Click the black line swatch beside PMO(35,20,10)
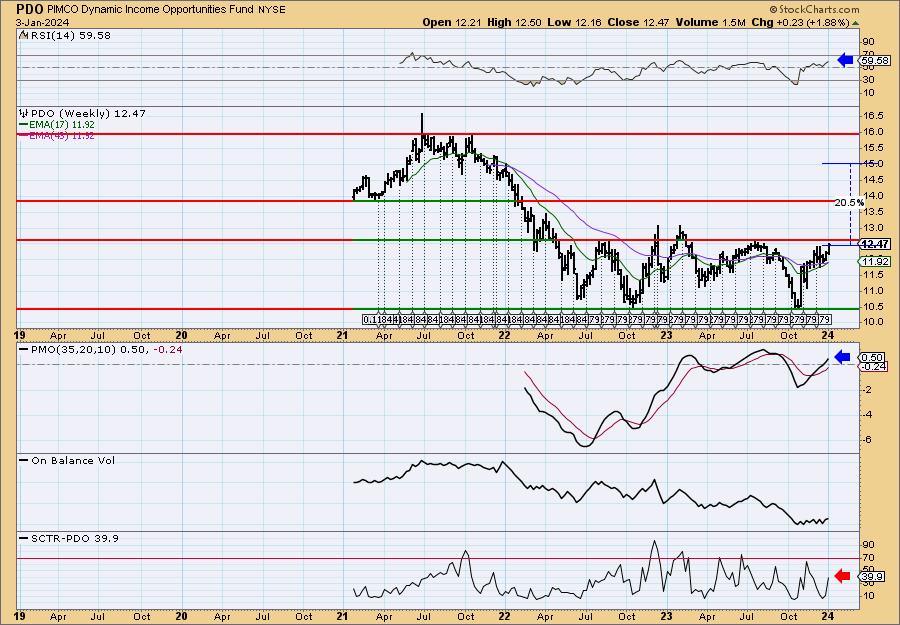900x625 pixels. [x=24, y=349]
